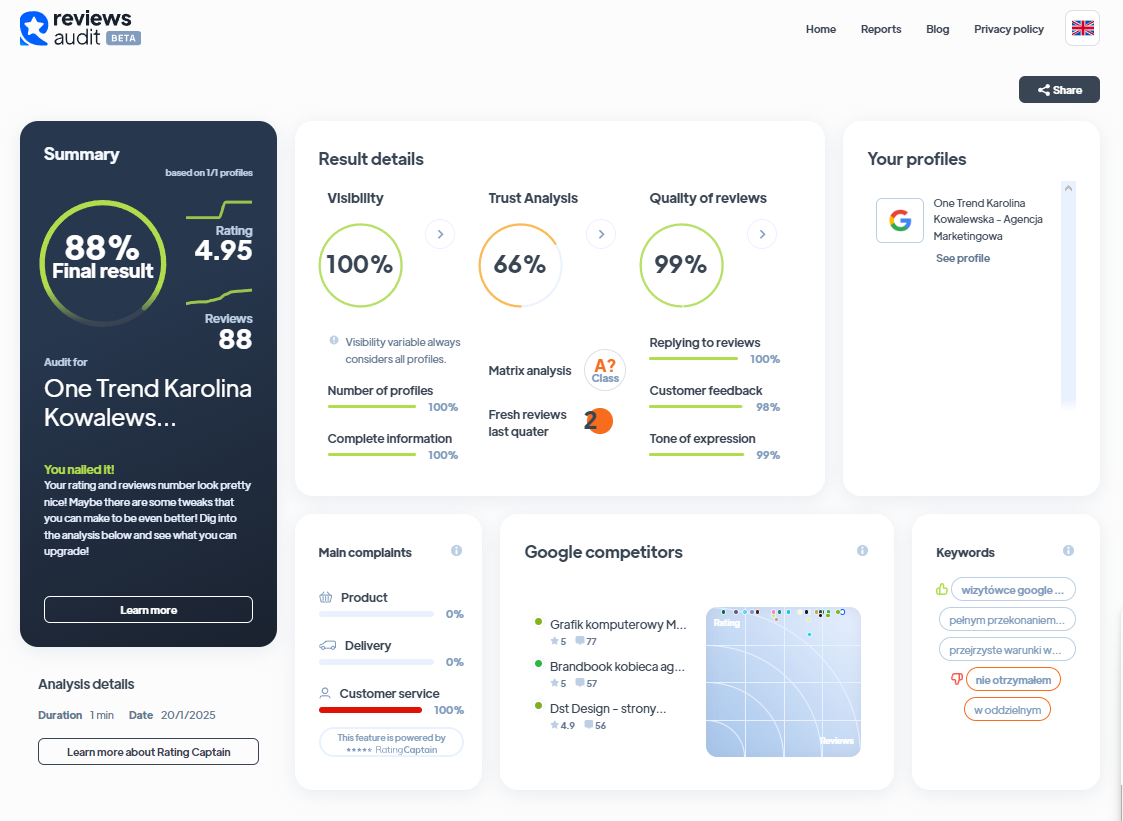Screen dimensions: 1123x821
Task: Click the Delivery truck icon
Action: 327,645
